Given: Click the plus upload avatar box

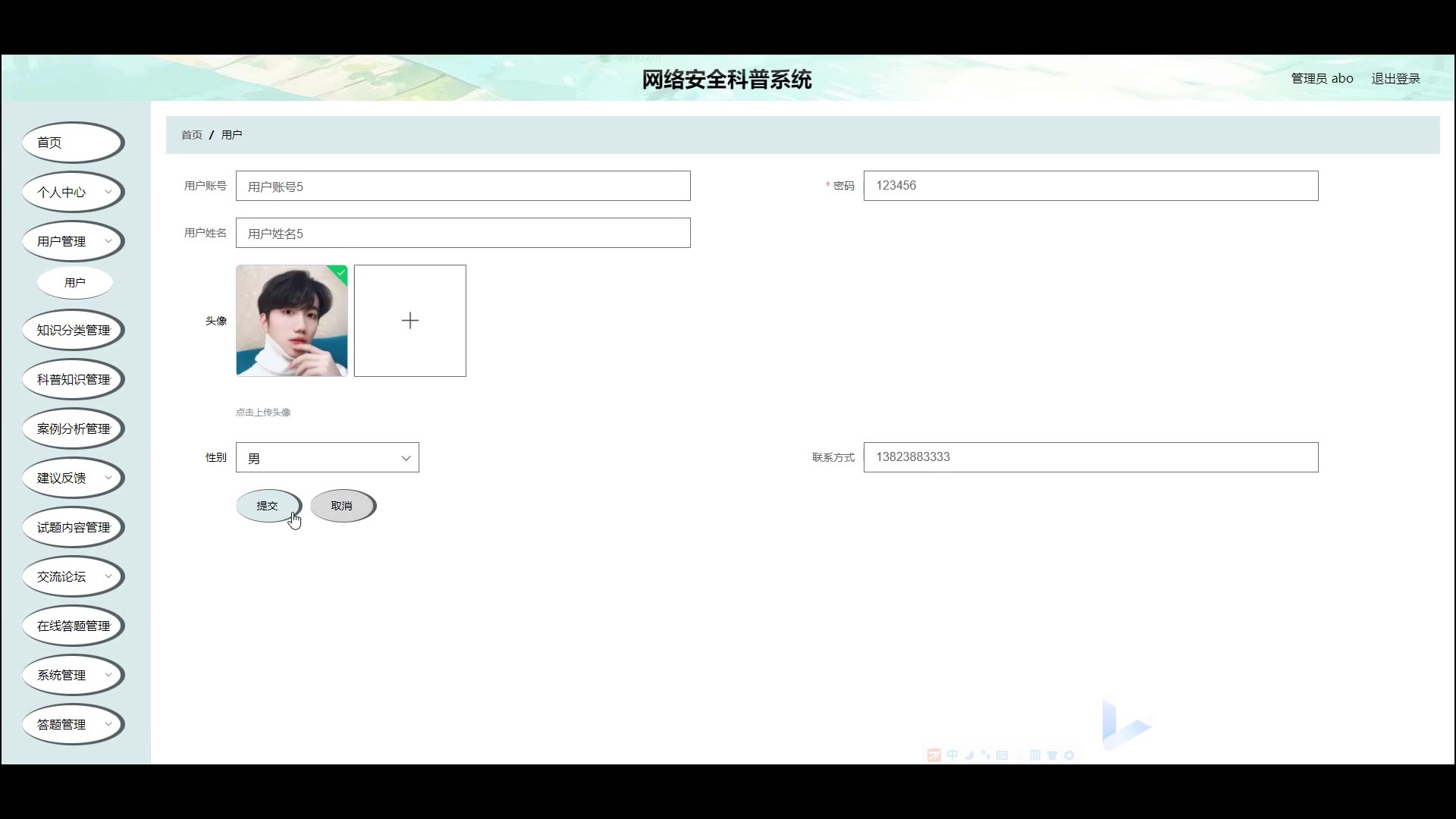Looking at the screenshot, I should 409,320.
